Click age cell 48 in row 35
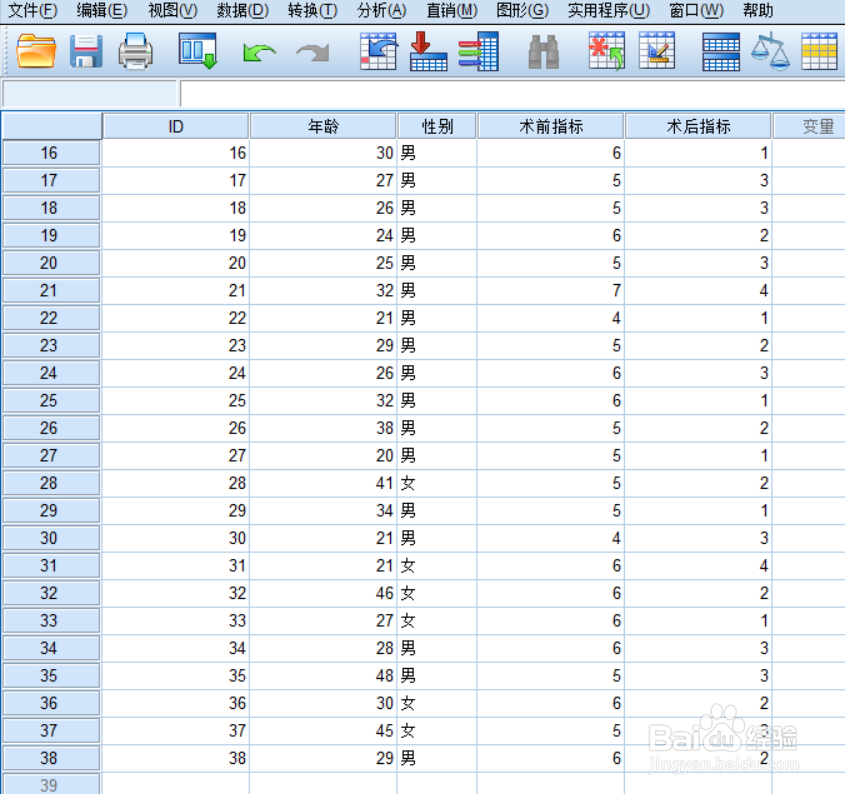 (x=323, y=675)
